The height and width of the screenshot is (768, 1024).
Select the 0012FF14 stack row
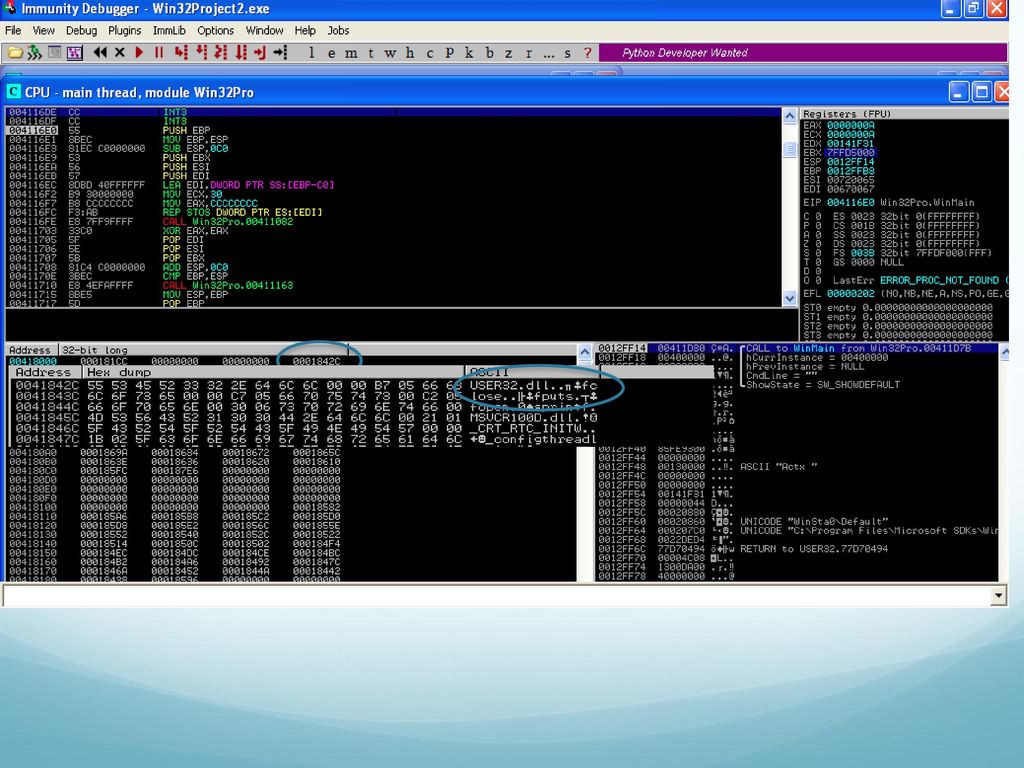(797, 348)
